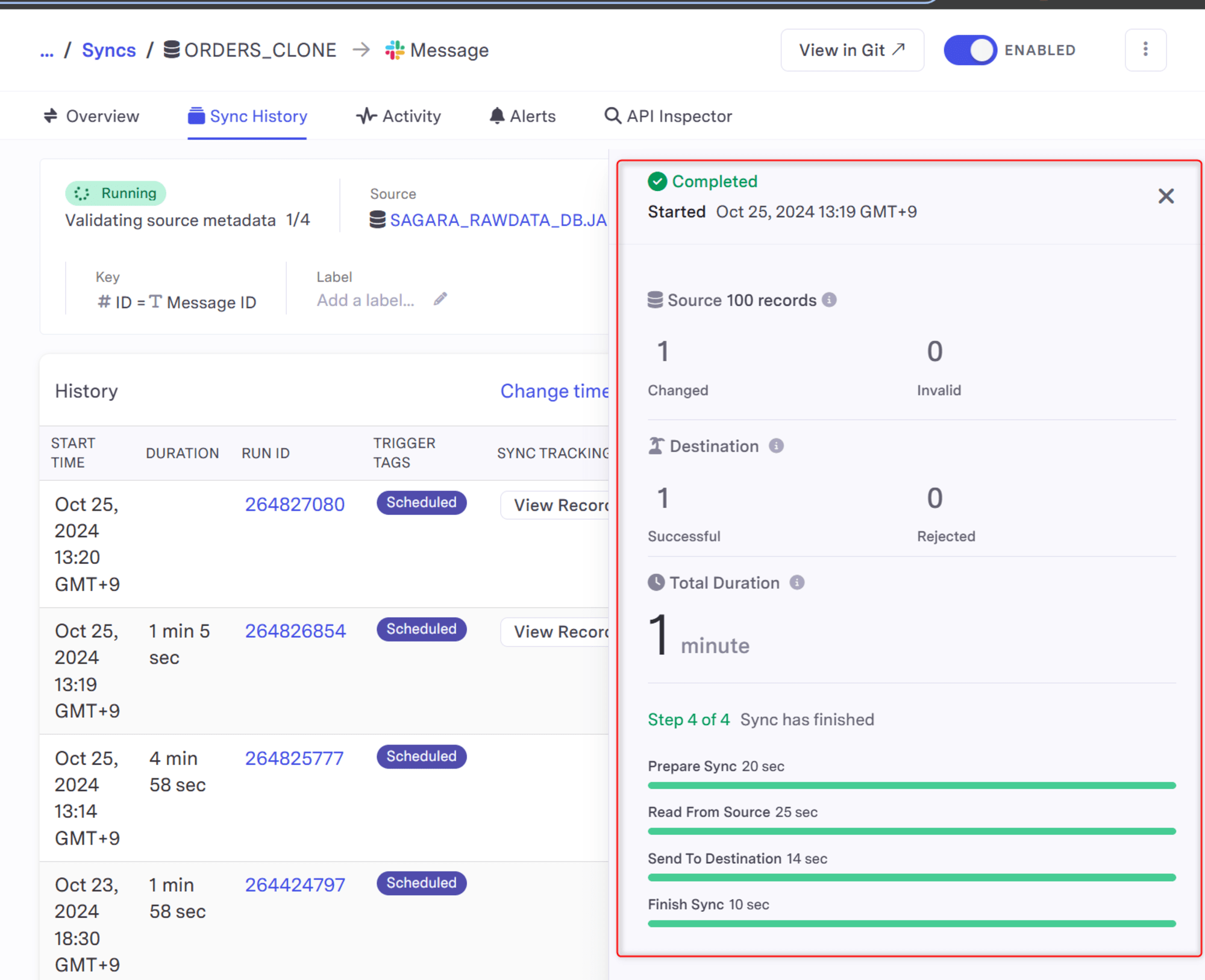Image resolution: width=1205 pixels, height=980 pixels.
Task: Click View Records for run 264826854
Action: tap(555, 631)
